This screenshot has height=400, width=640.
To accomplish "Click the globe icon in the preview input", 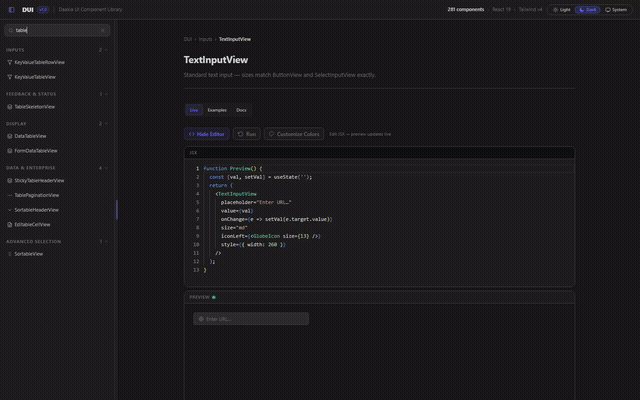I will (201, 319).
